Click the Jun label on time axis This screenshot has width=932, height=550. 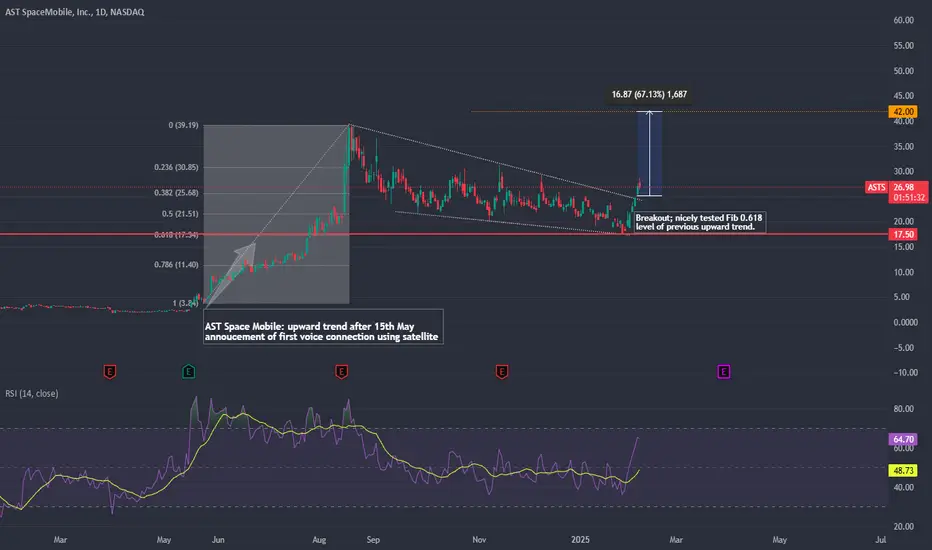point(218,540)
